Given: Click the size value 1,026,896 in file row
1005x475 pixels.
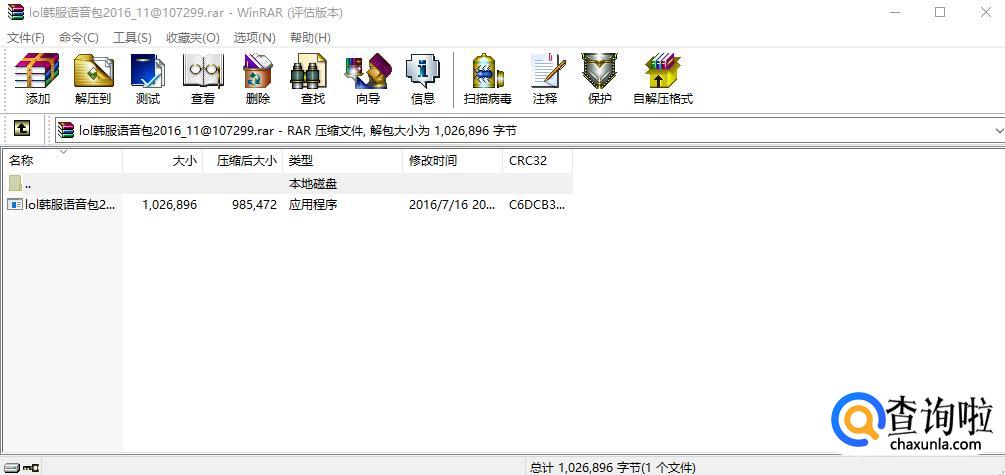Looking at the screenshot, I should (x=170, y=205).
